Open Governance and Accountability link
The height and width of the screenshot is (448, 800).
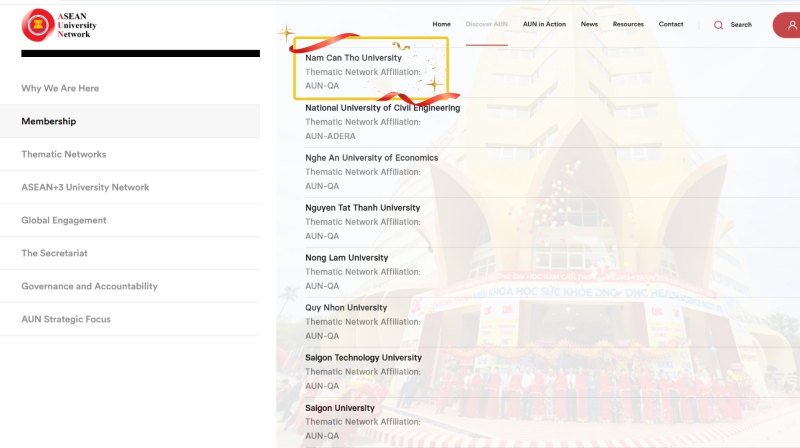coord(89,286)
